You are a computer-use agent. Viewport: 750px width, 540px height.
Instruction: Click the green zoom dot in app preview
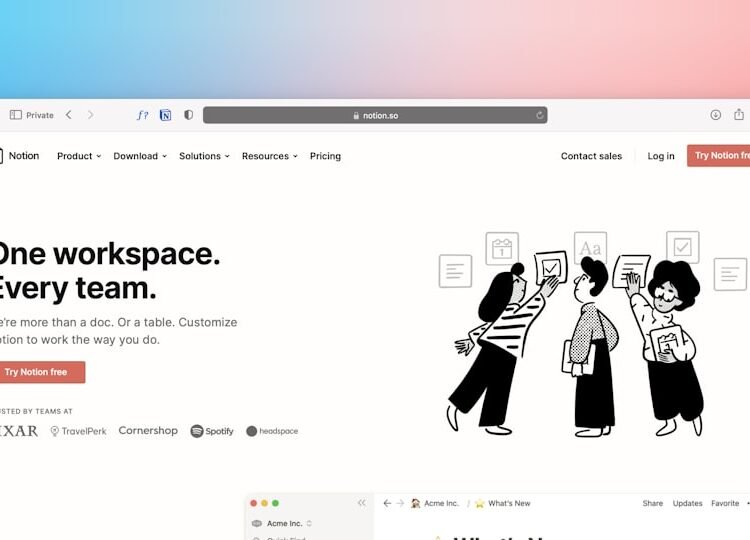click(276, 503)
